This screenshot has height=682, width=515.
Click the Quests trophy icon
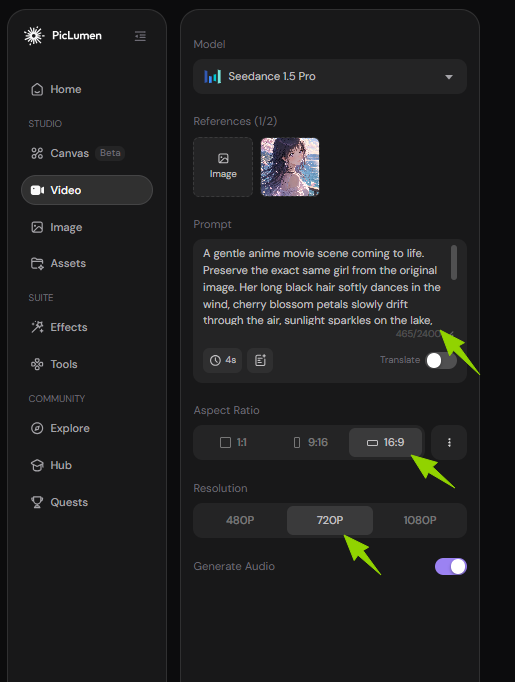(x=37, y=502)
